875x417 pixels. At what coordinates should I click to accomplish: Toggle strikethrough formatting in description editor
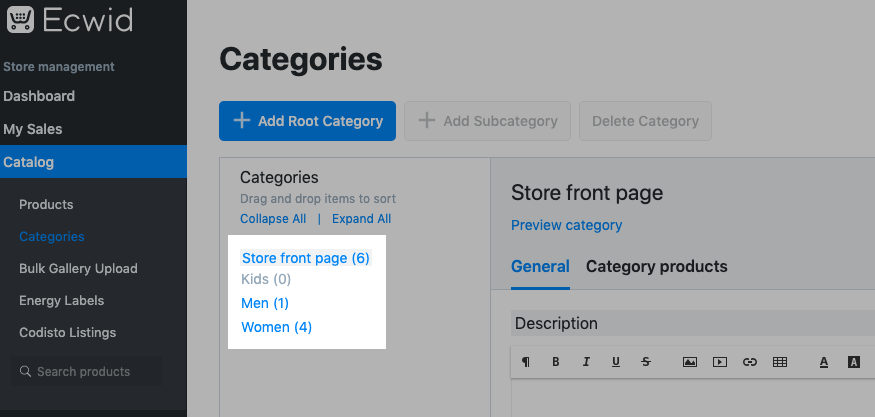coord(646,362)
